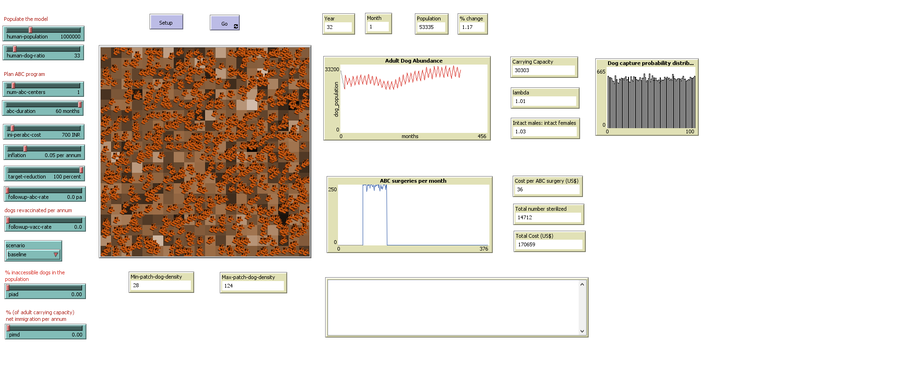Adjust the pimd slider
This screenshot has height=384, width=900.
45,331
